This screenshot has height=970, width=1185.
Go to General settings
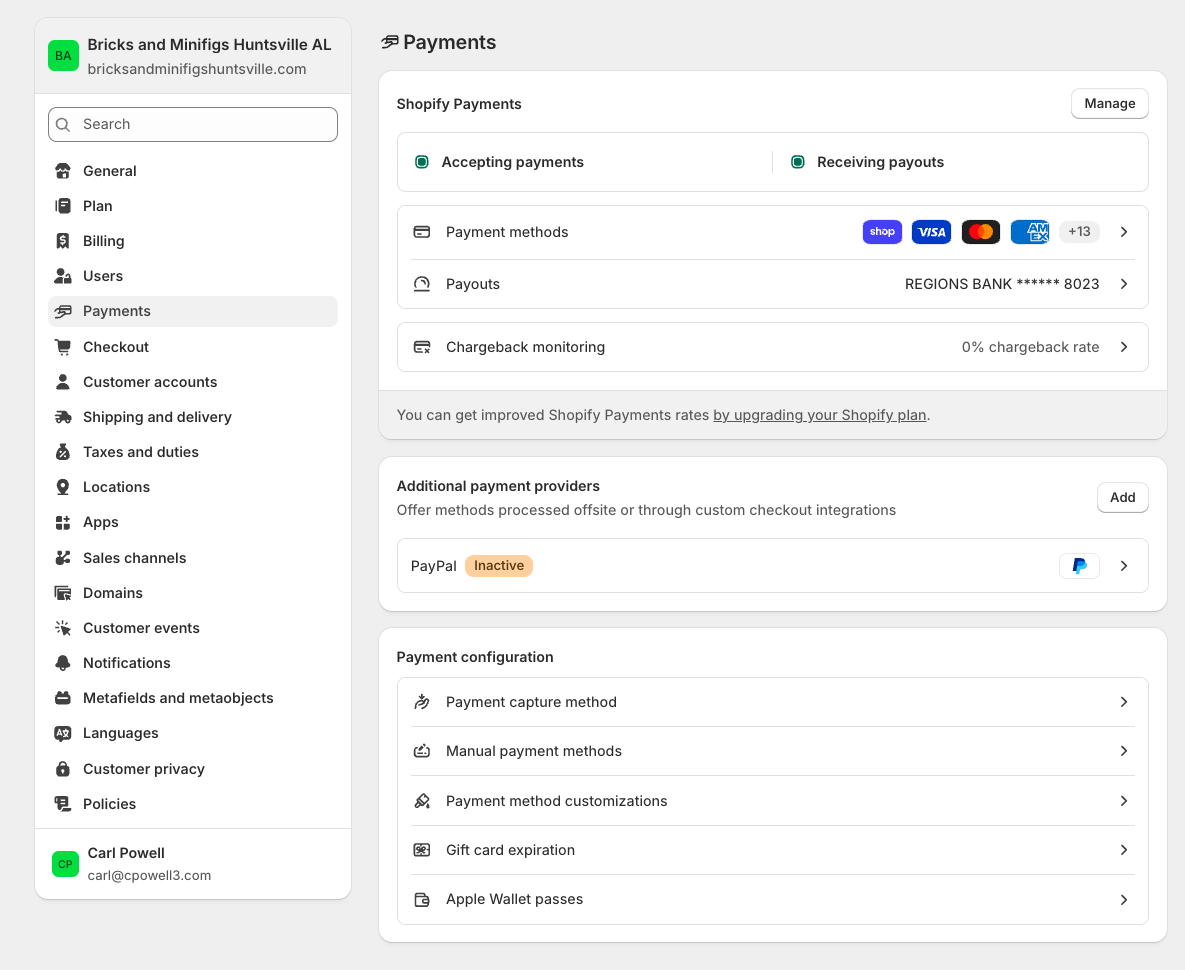pyautogui.click(x=193, y=171)
